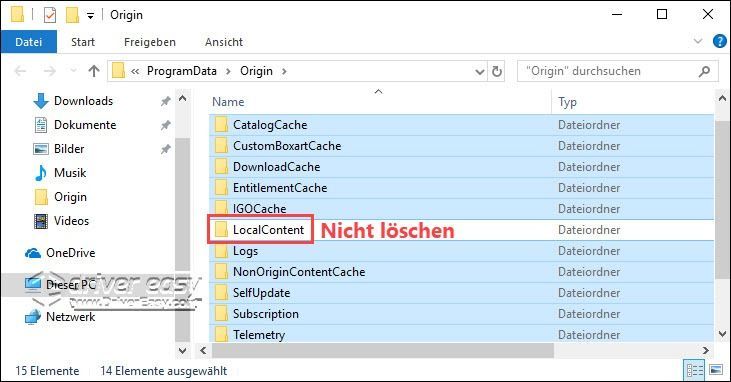731x382 pixels.
Task: Open the Origin quick access folder
Action: tap(70, 197)
